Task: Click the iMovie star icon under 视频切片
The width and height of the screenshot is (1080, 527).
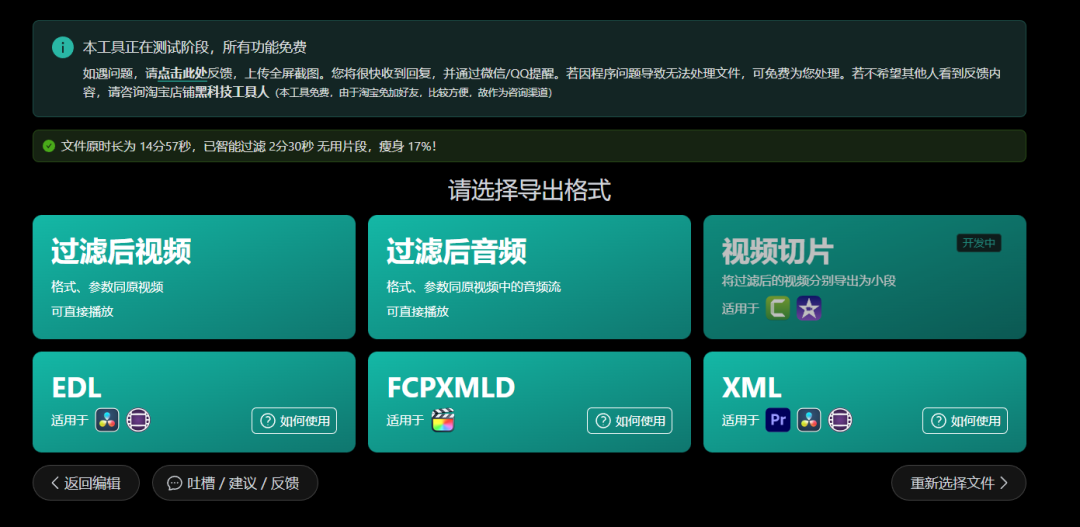Action: click(x=809, y=308)
